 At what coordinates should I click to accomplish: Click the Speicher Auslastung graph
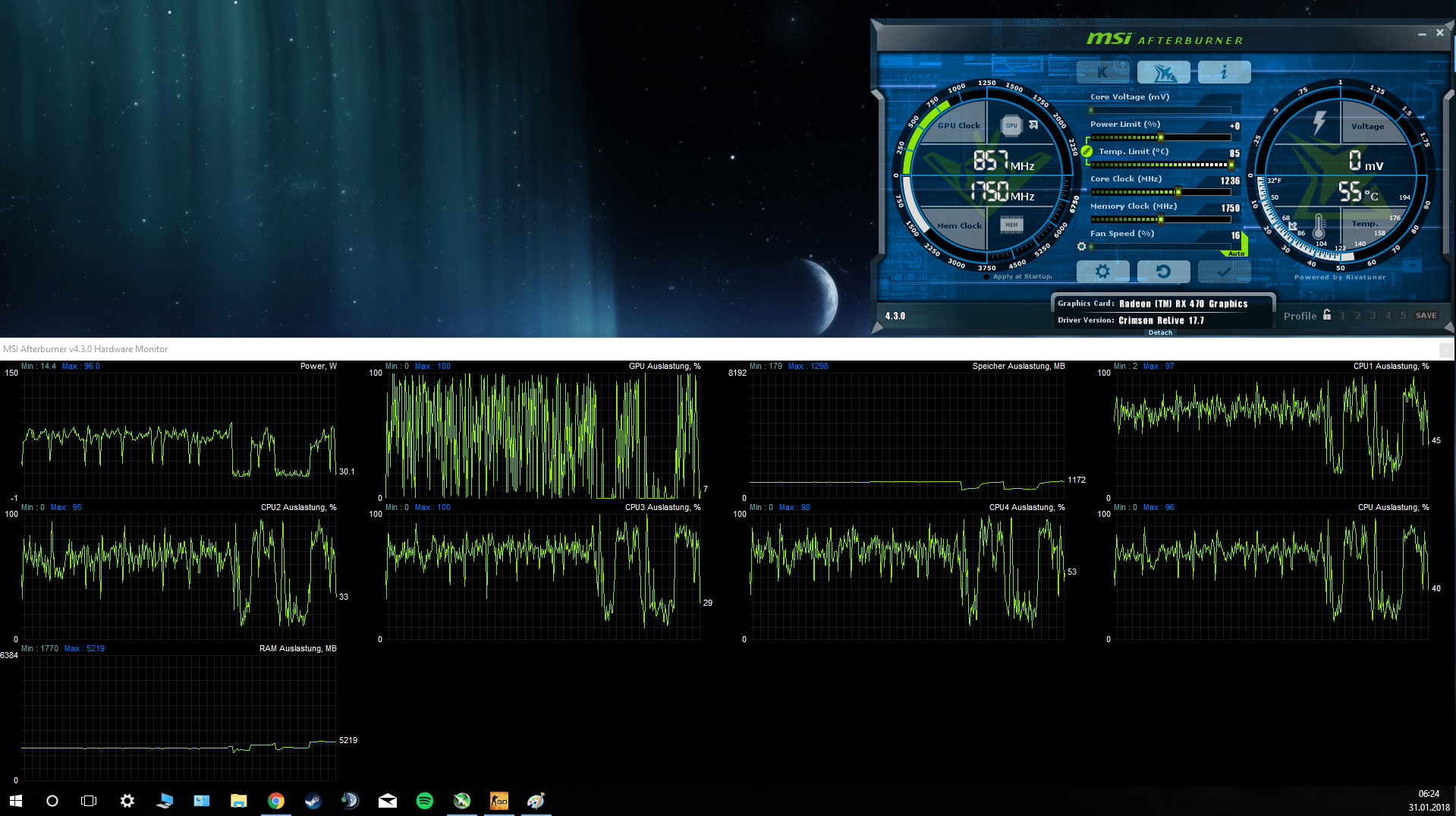(907, 436)
